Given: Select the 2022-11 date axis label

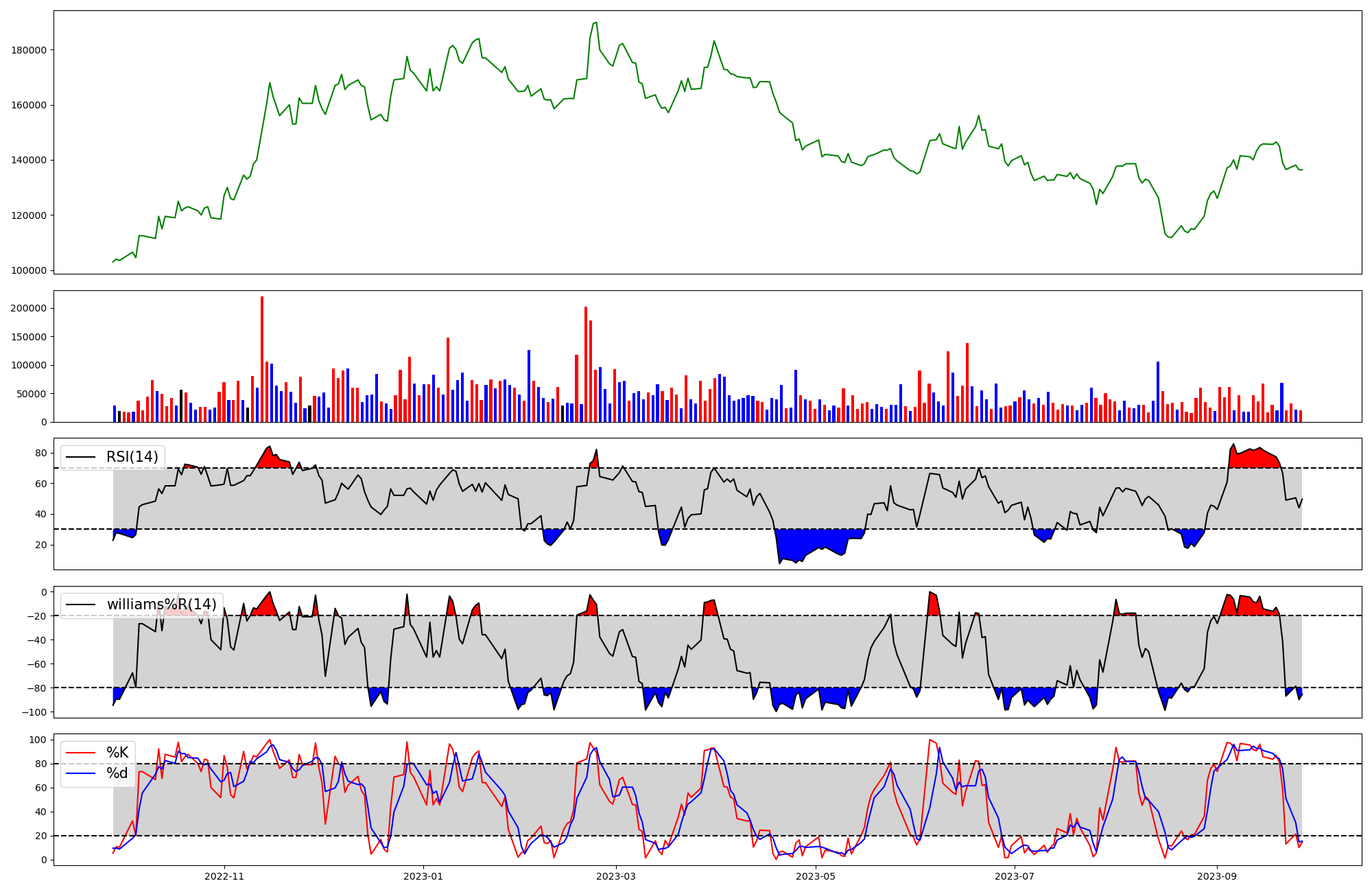Looking at the screenshot, I should 224,876.
